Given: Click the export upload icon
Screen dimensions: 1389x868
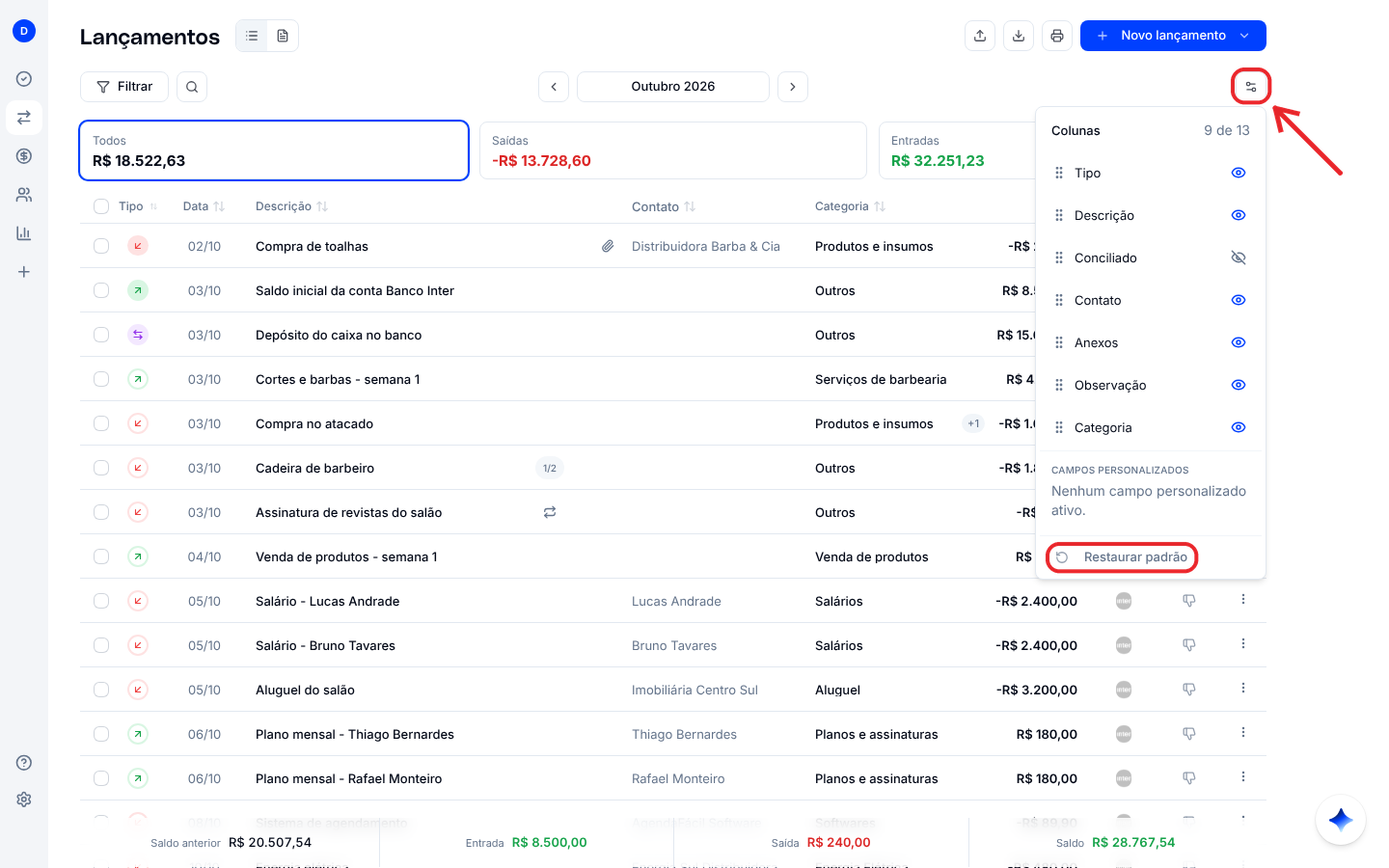Looking at the screenshot, I should coord(980,36).
